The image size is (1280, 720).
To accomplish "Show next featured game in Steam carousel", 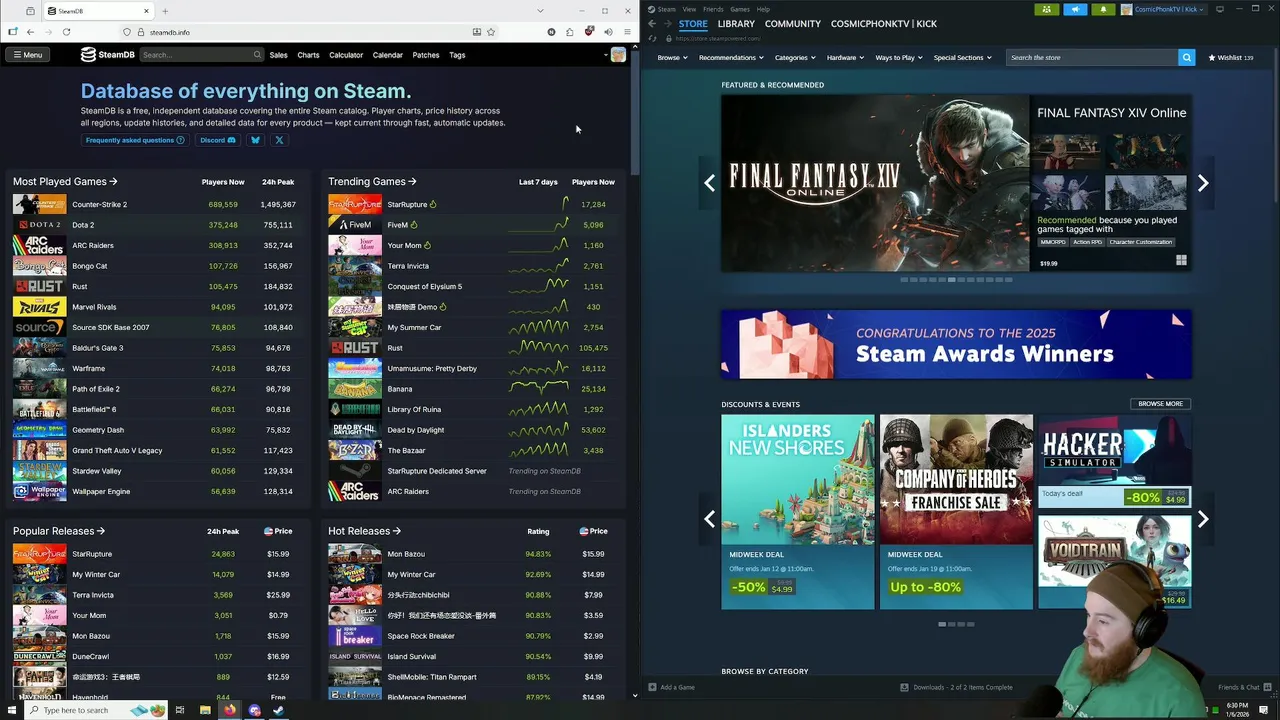I will coord(1203,183).
